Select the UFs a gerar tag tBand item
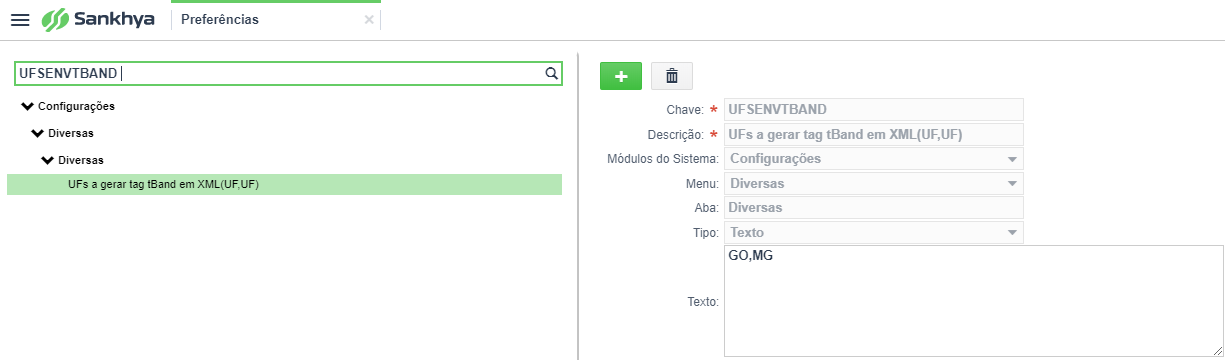1225x360 pixels. 284,185
